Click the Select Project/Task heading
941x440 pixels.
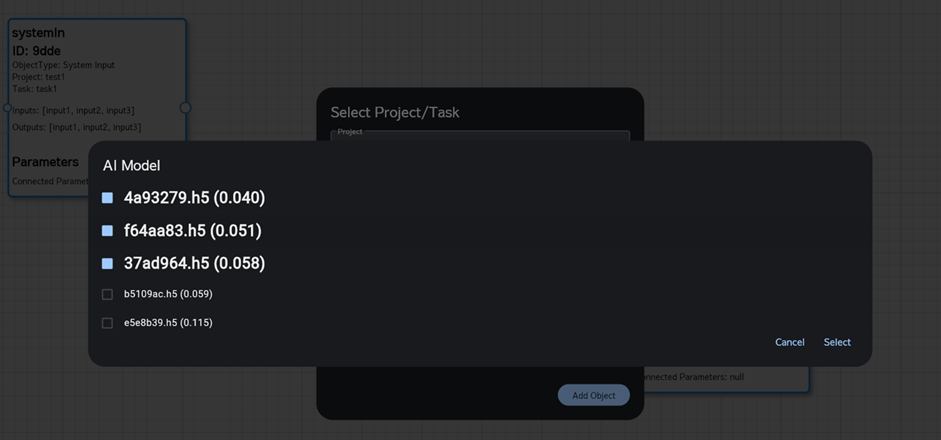pyautogui.click(x=395, y=112)
